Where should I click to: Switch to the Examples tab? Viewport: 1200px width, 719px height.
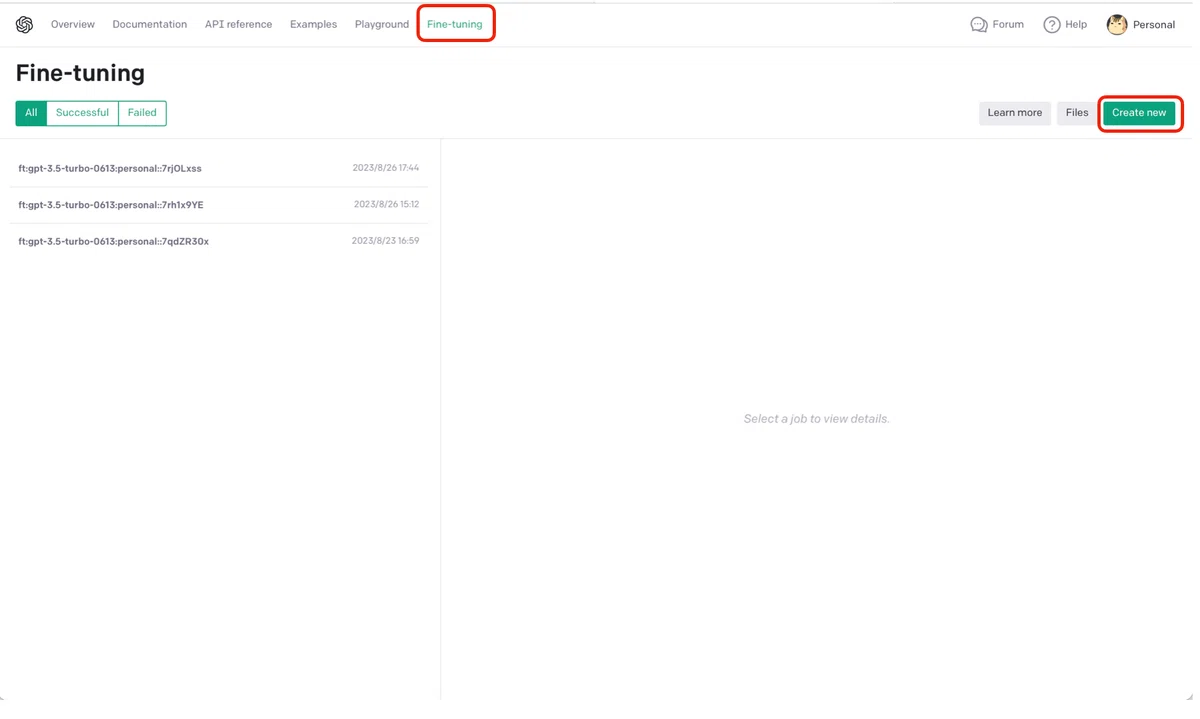pos(313,25)
